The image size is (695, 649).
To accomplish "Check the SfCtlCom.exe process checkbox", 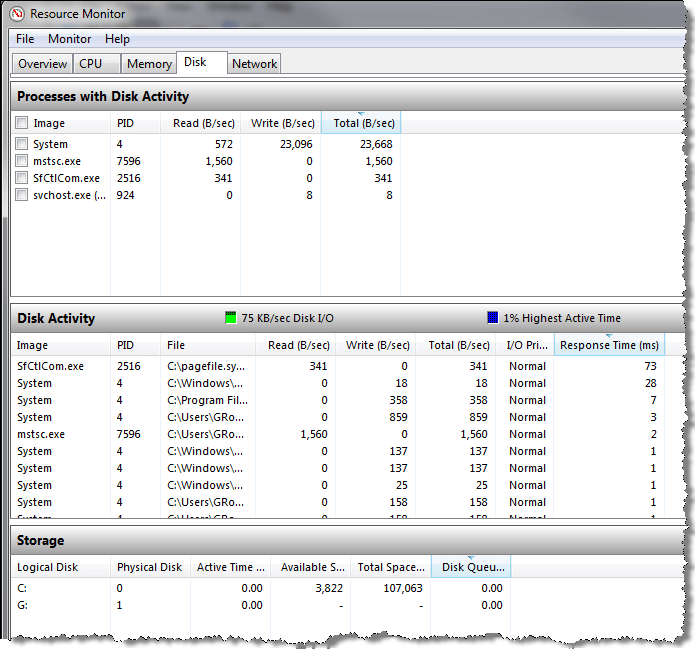I will pos(22,178).
